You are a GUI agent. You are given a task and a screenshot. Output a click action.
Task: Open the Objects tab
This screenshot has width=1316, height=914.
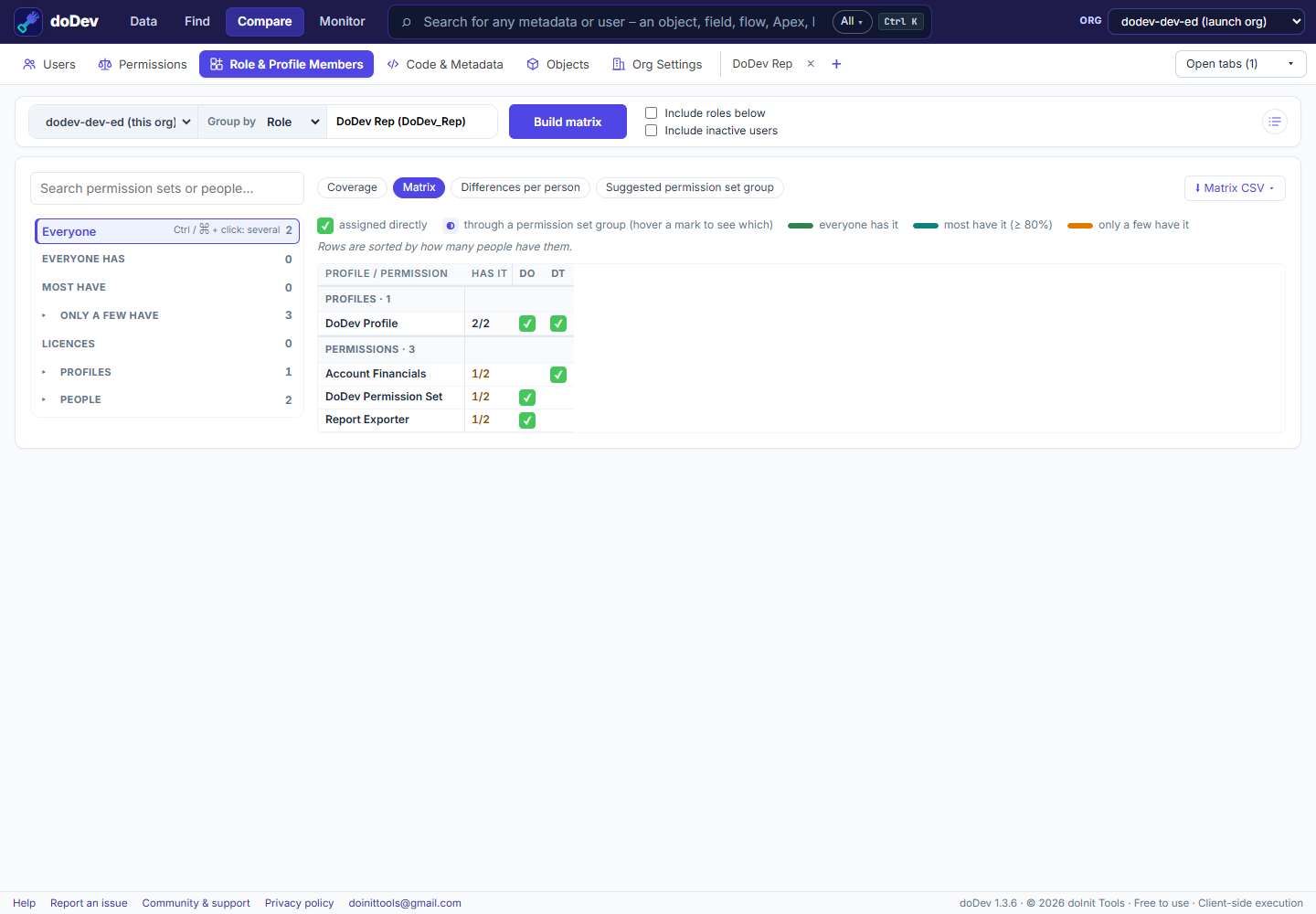(558, 64)
